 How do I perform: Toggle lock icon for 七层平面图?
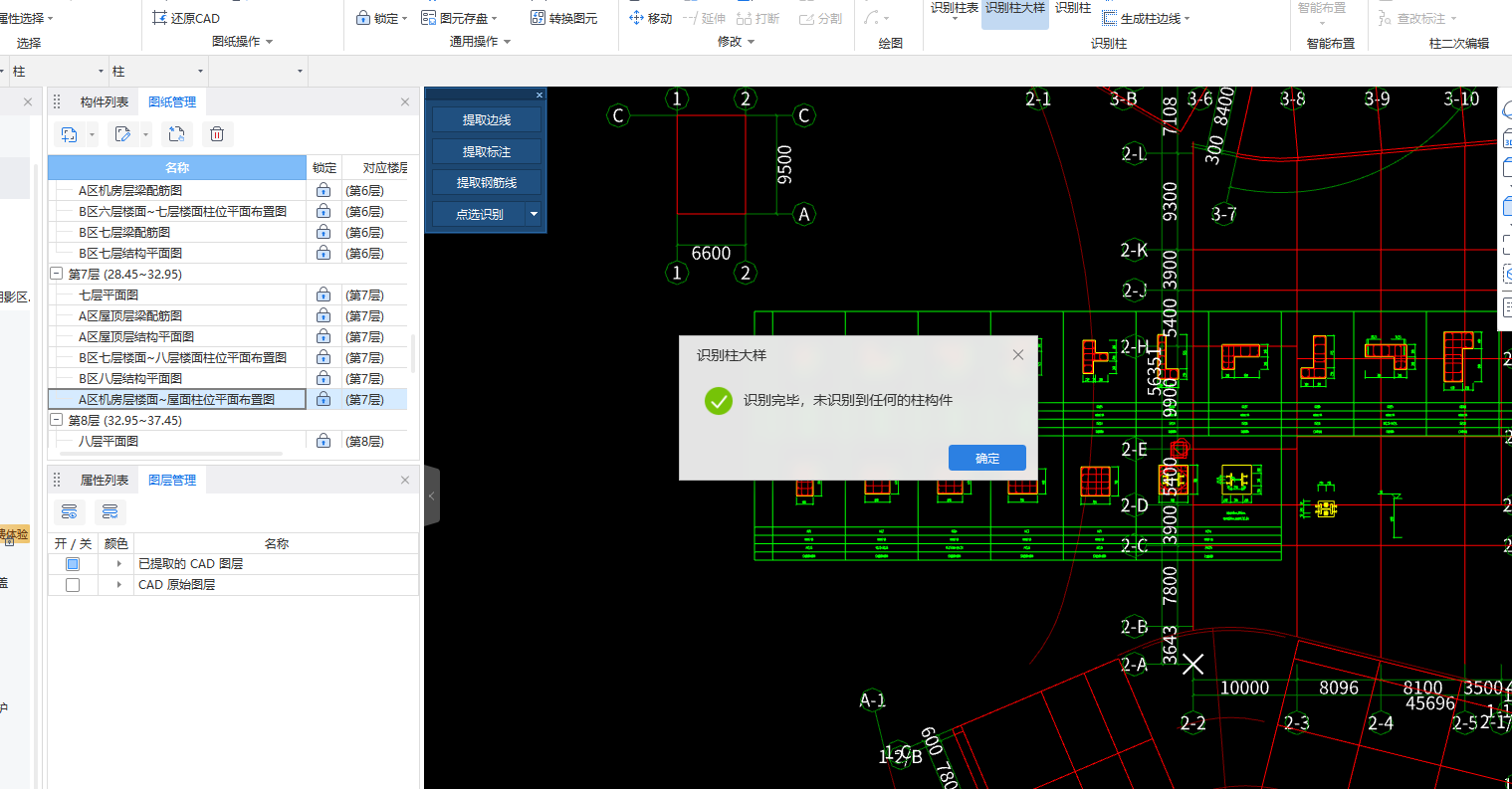[324, 295]
